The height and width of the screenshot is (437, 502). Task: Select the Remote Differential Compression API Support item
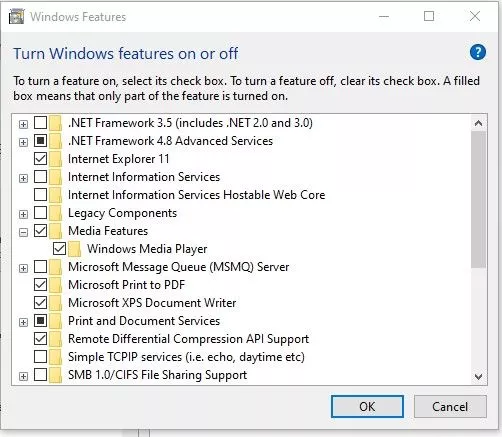point(188,339)
